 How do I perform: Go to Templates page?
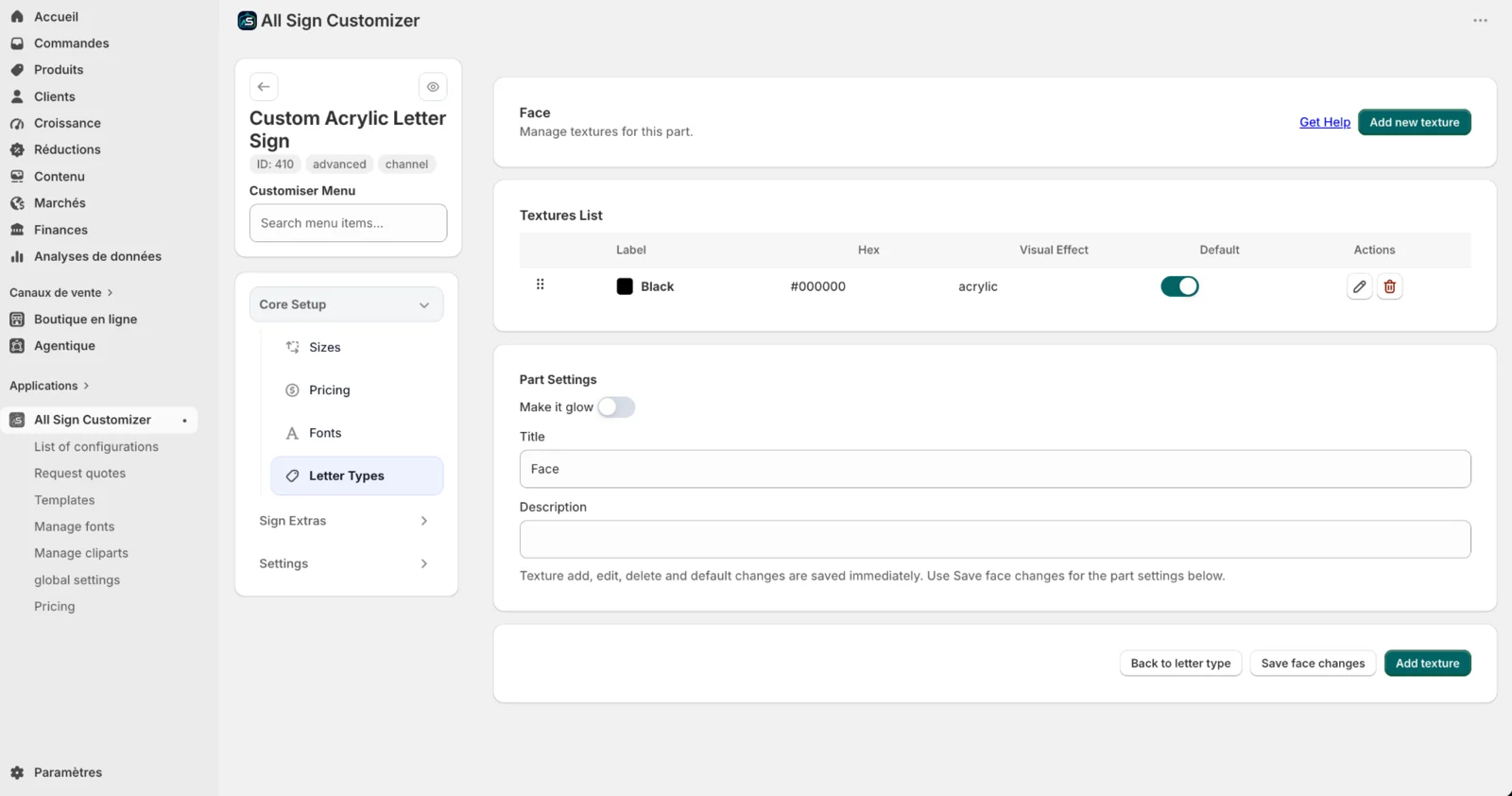click(64, 500)
